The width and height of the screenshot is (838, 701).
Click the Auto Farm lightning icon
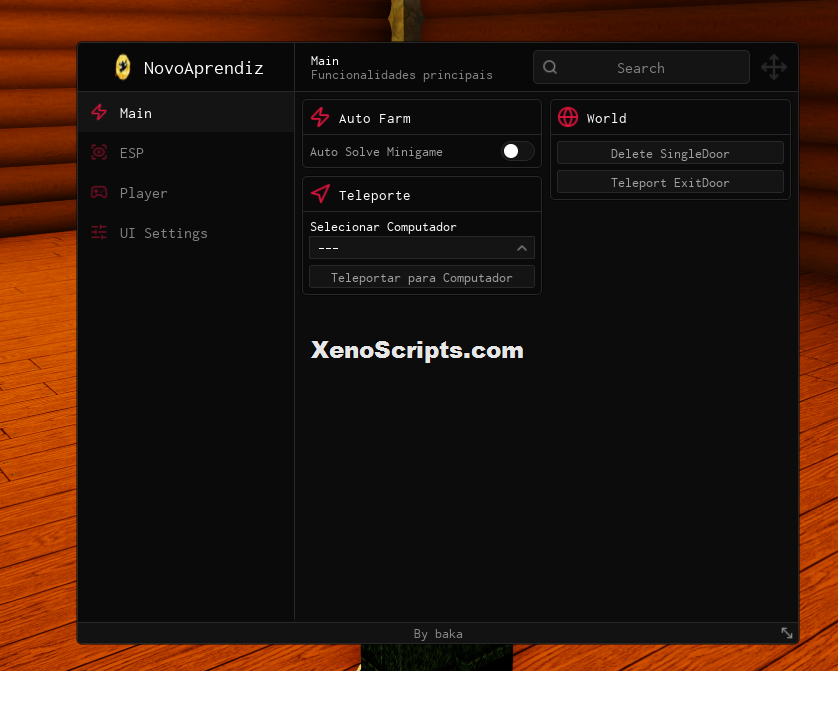click(x=320, y=118)
